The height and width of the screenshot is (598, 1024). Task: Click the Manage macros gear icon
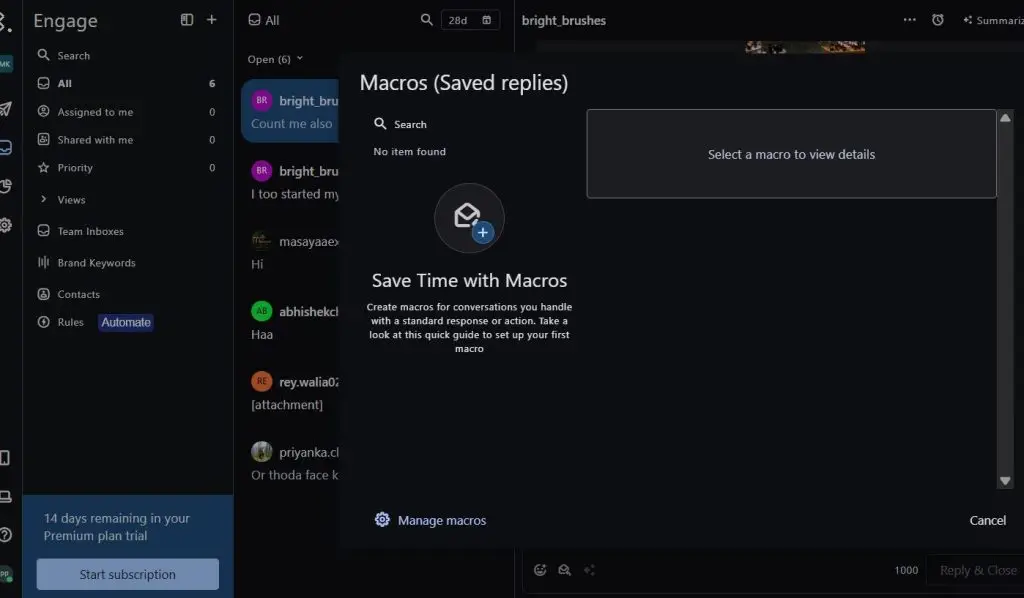(x=382, y=520)
